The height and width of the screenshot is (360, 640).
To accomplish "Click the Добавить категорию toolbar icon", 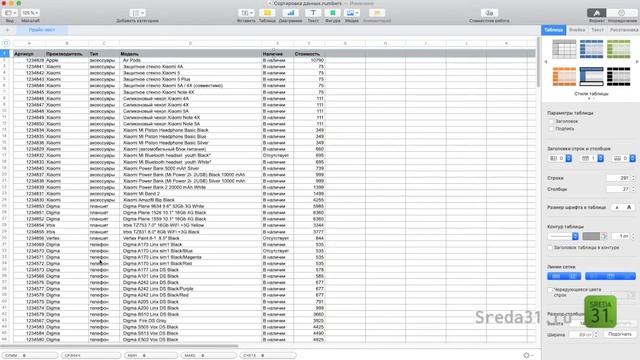I will pyautogui.click(x=137, y=13).
